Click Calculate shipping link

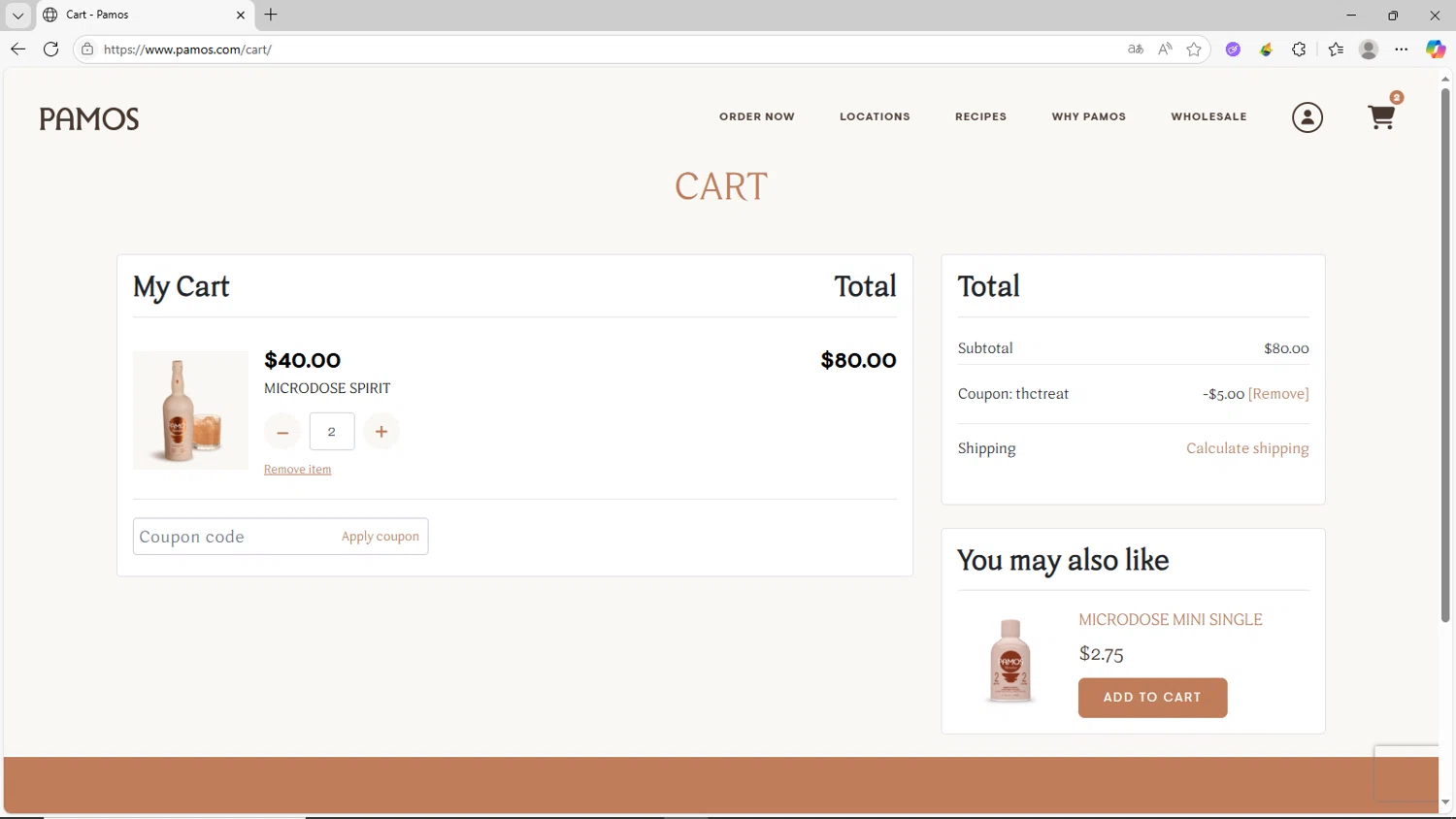[1247, 448]
